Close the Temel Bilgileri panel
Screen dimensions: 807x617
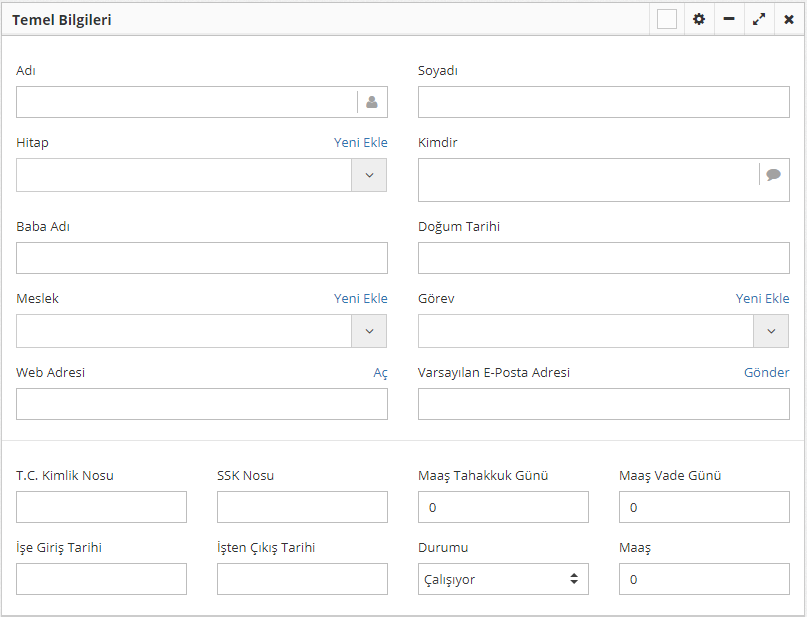(789, 19)
